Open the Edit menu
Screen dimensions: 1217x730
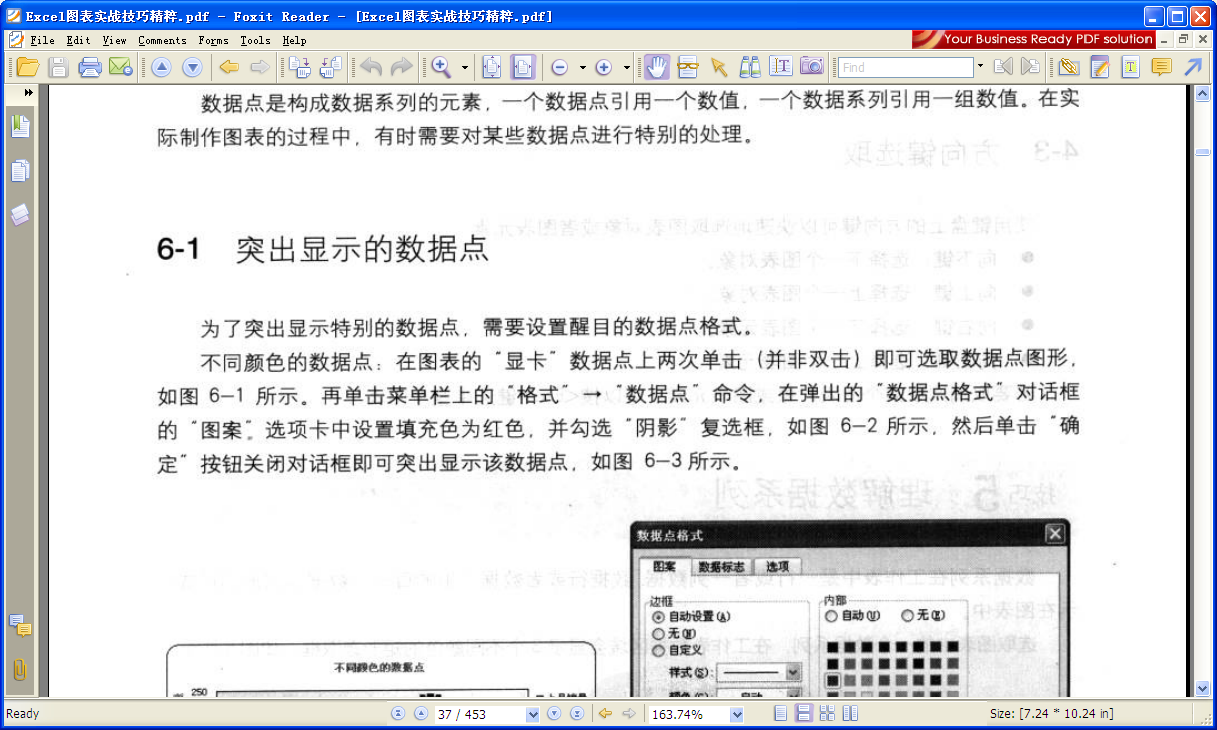pyautogui.click(x=78, y=40)
